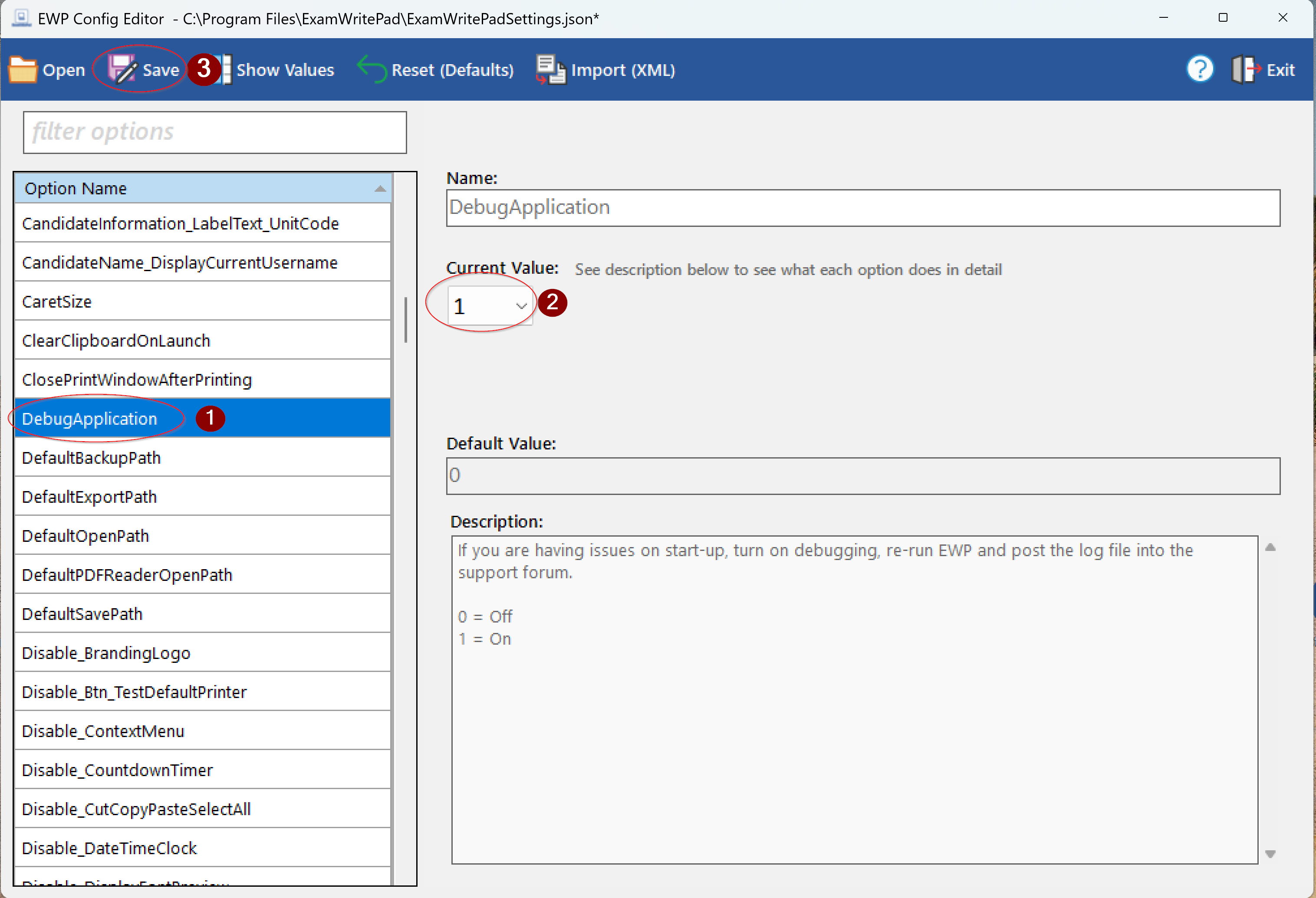Image resolution: width=1316 pixels, height=898 pixels.
Task: Click the Save floppy disk icon
Action: [x=122, y=70]
